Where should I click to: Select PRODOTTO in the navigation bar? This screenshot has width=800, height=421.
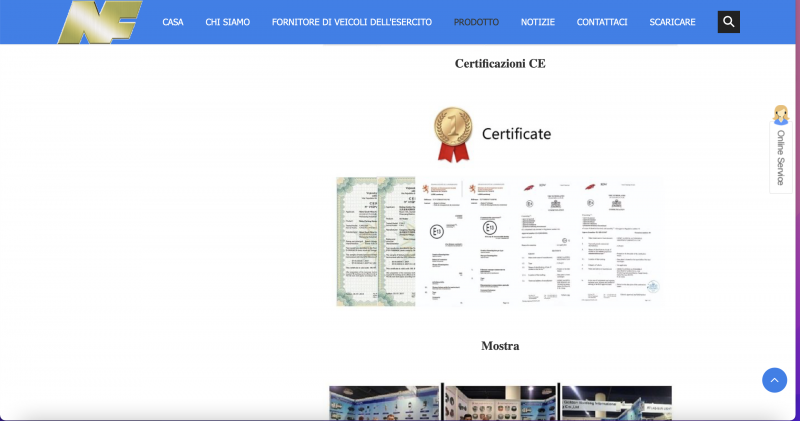pos(476,22)
